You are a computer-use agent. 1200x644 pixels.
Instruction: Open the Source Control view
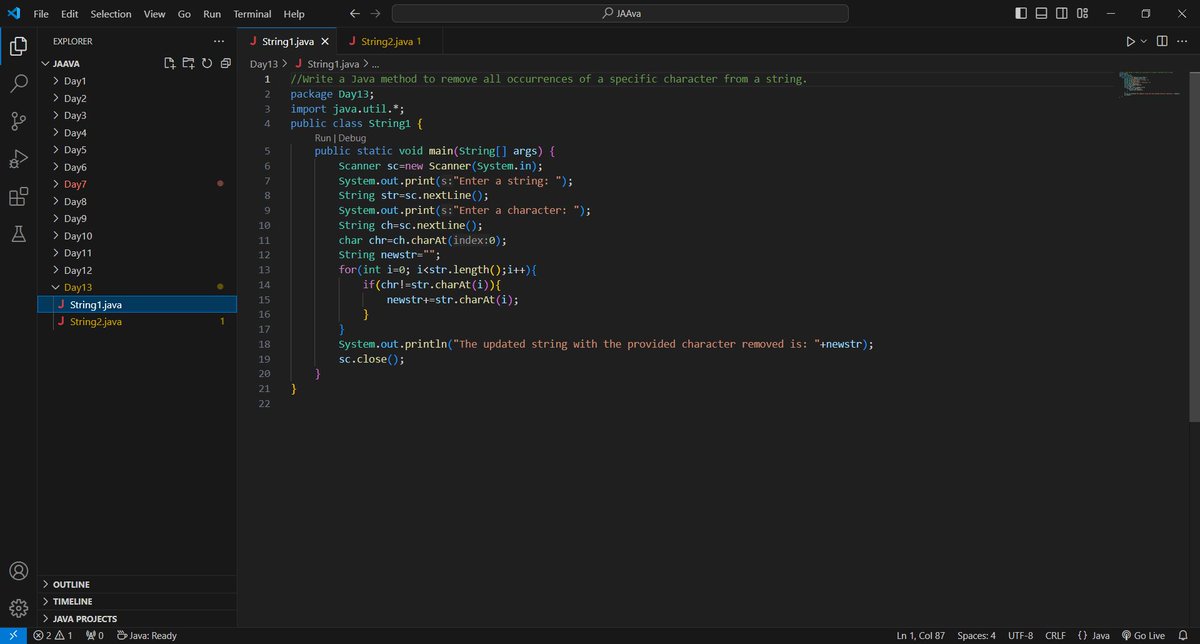18,121
